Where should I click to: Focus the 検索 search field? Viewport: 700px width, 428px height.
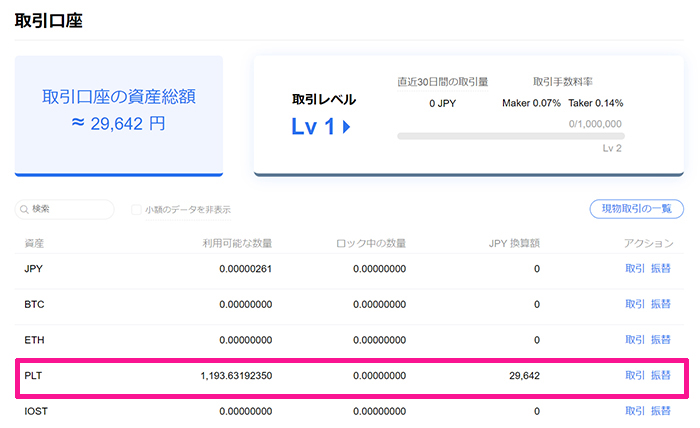click(x=65, y=209)
